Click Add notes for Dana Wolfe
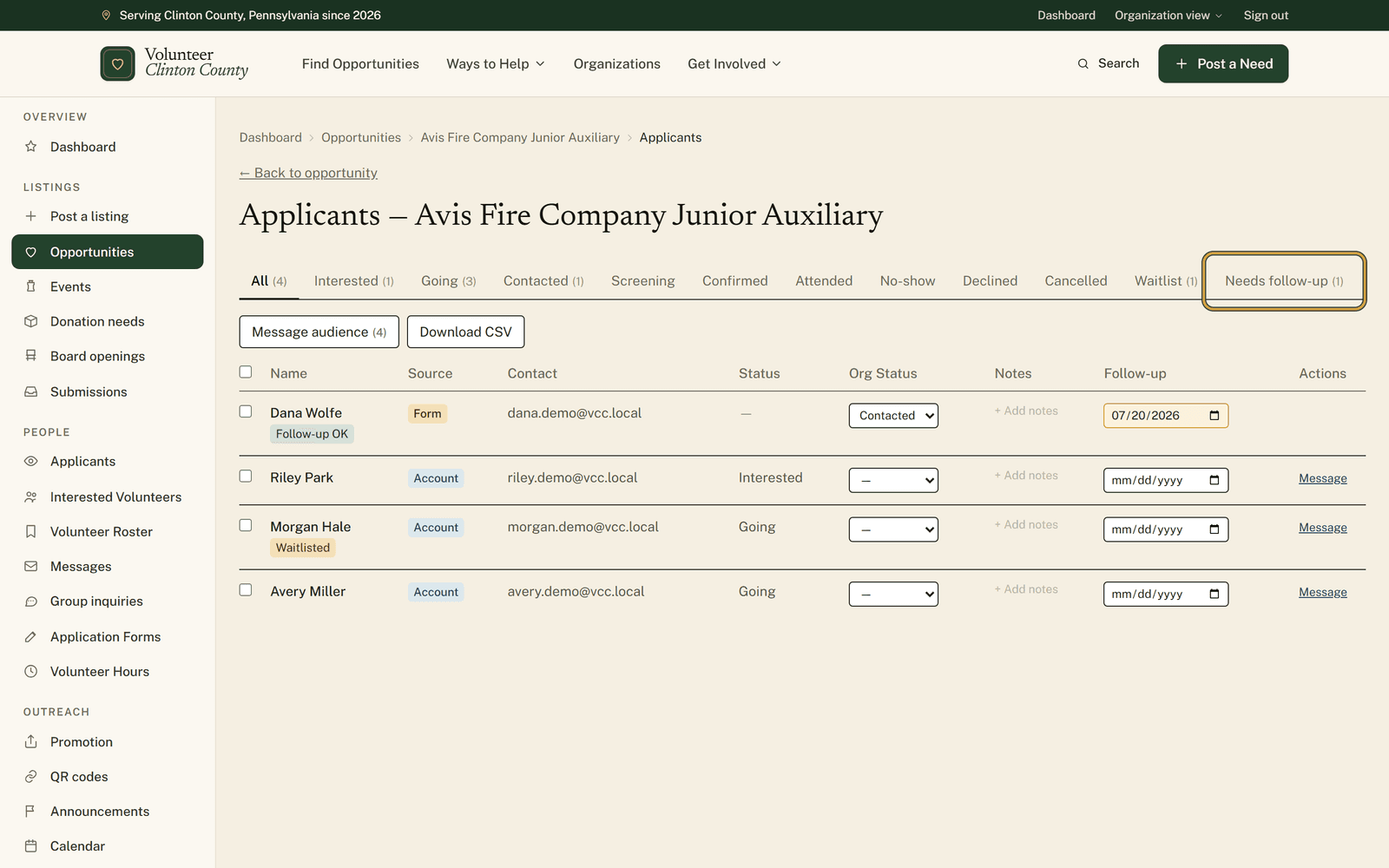 [1026, 411]
